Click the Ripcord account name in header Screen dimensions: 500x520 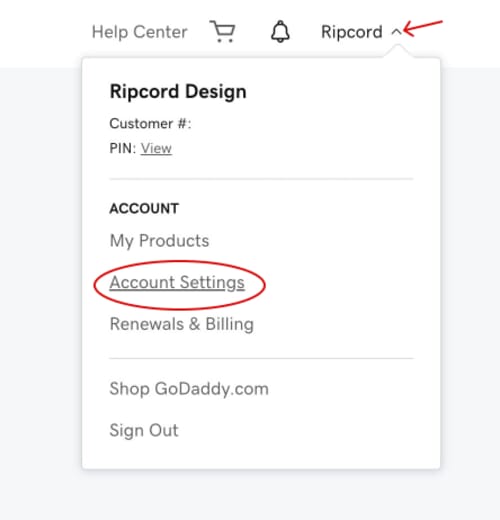click(x=352, y=32)
